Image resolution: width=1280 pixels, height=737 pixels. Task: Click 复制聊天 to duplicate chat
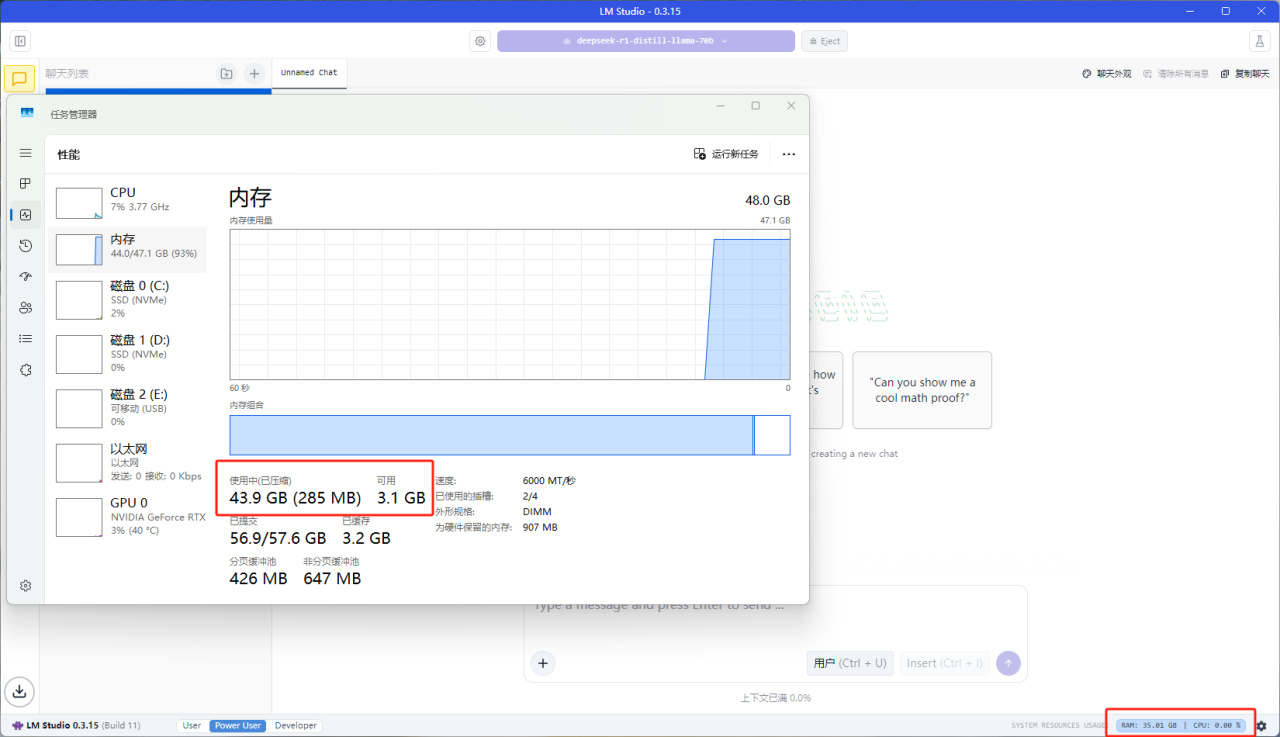tap(1245, 74)
